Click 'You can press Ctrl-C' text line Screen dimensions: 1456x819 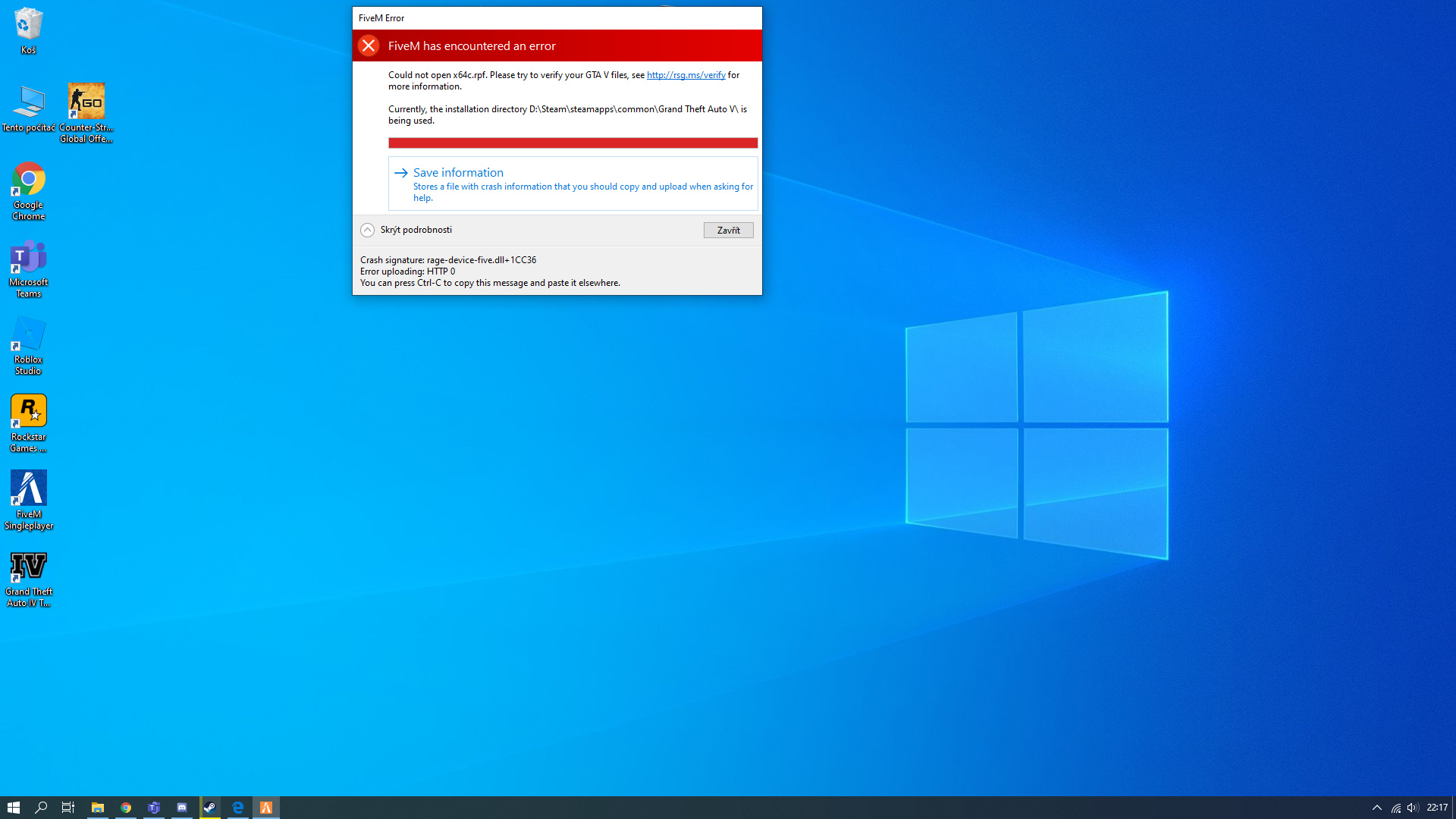490,283
